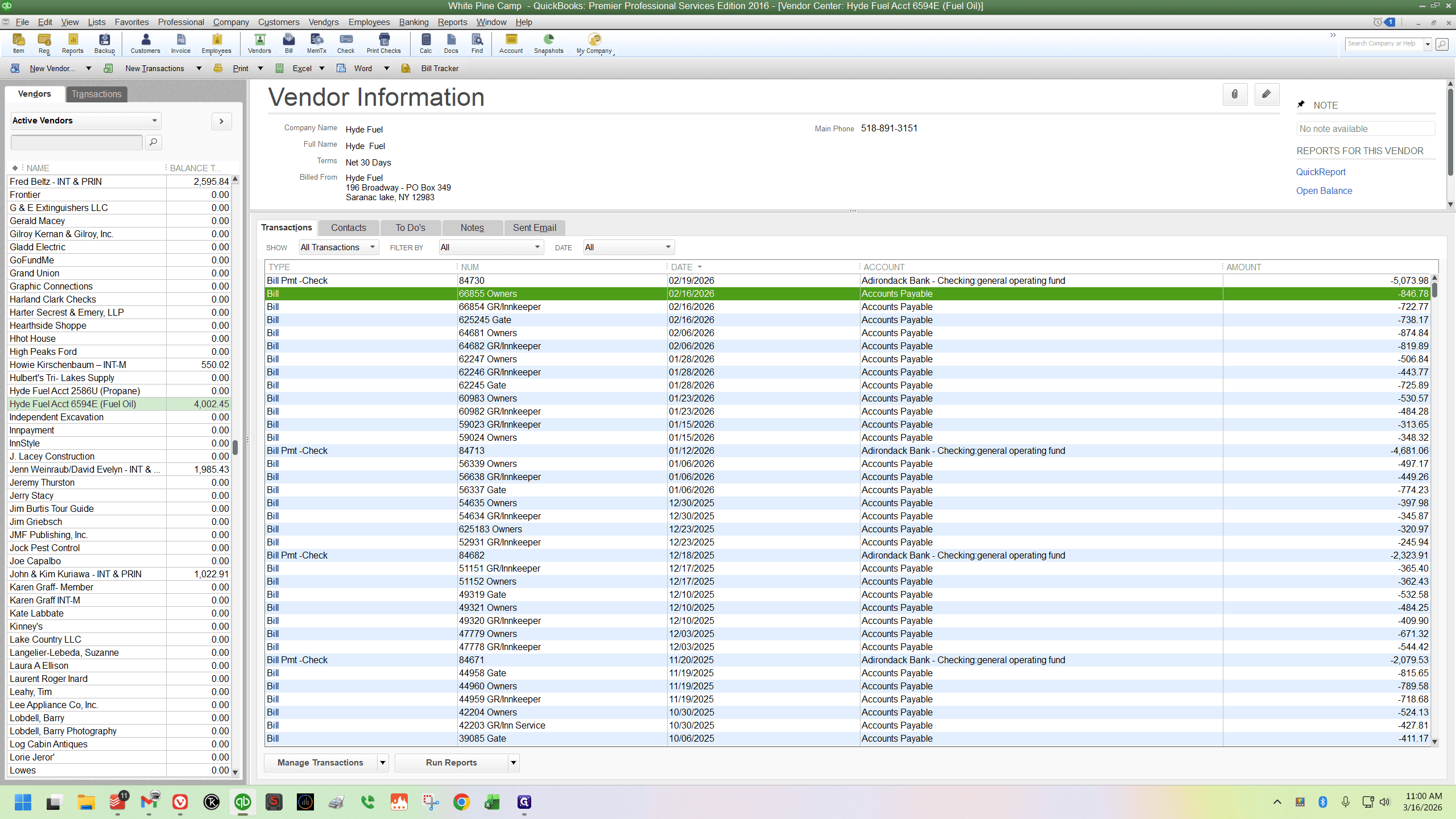Open the Reg register icon
1456x819 pixels.
pyautogui.click(x=44, y=43)
